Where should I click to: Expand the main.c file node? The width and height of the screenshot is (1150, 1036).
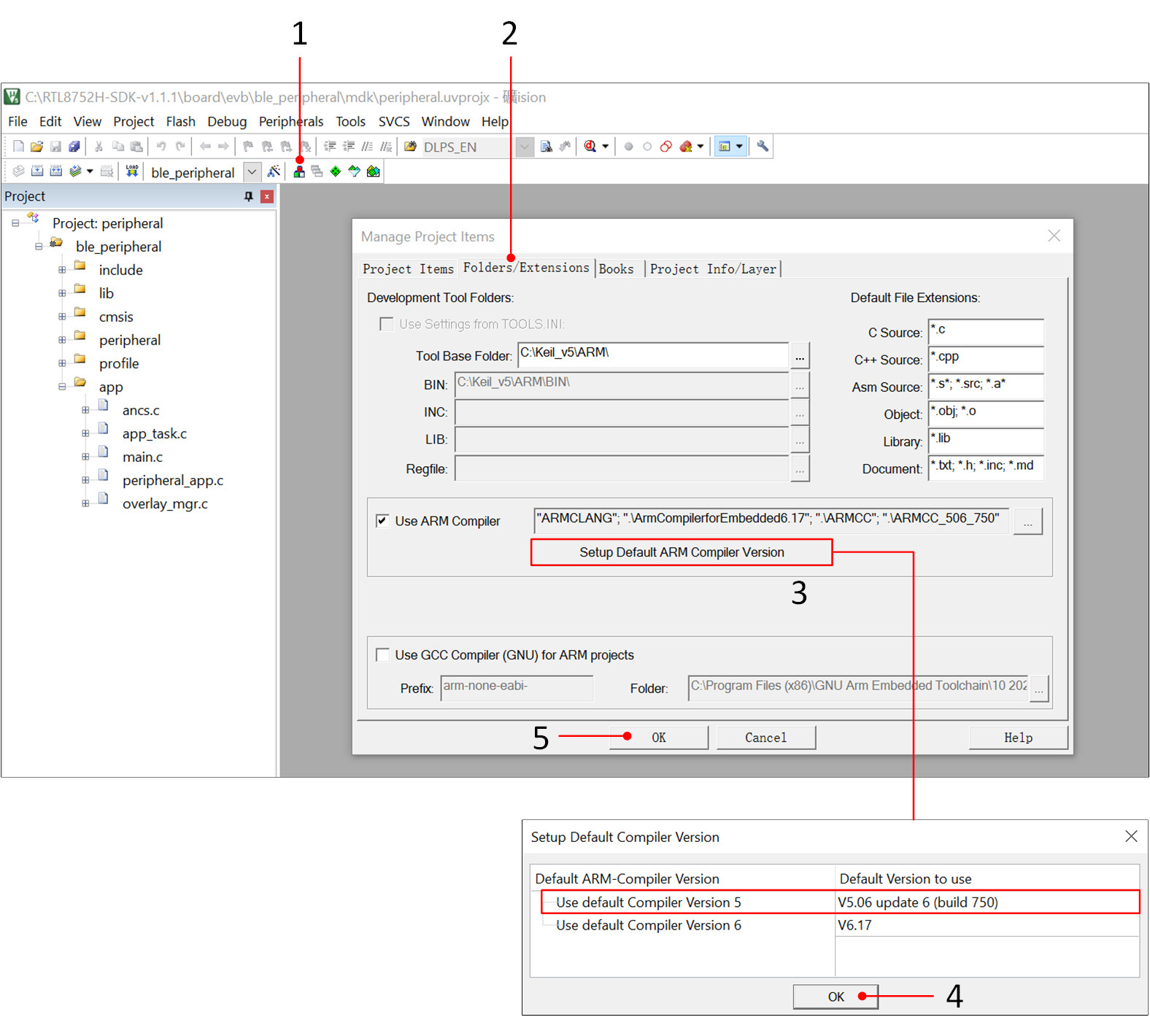[85, 457]
